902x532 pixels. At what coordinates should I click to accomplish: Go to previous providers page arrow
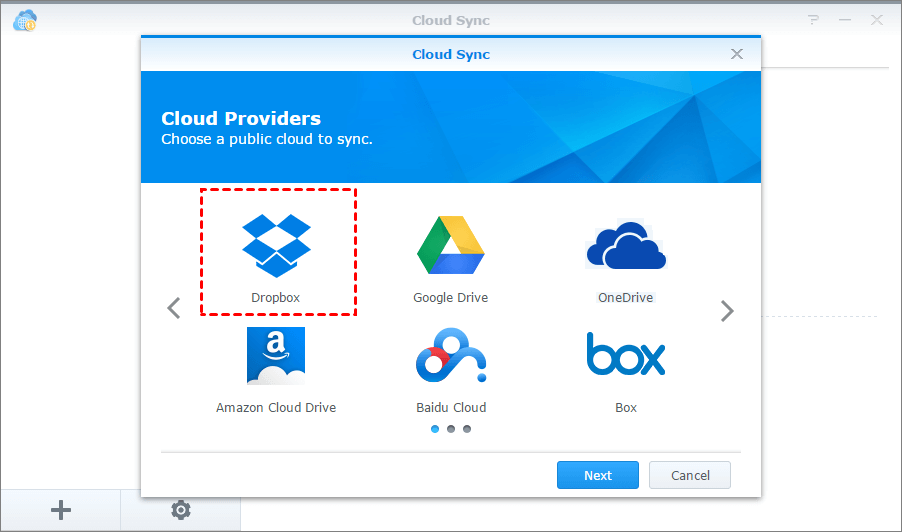point(174,308)
